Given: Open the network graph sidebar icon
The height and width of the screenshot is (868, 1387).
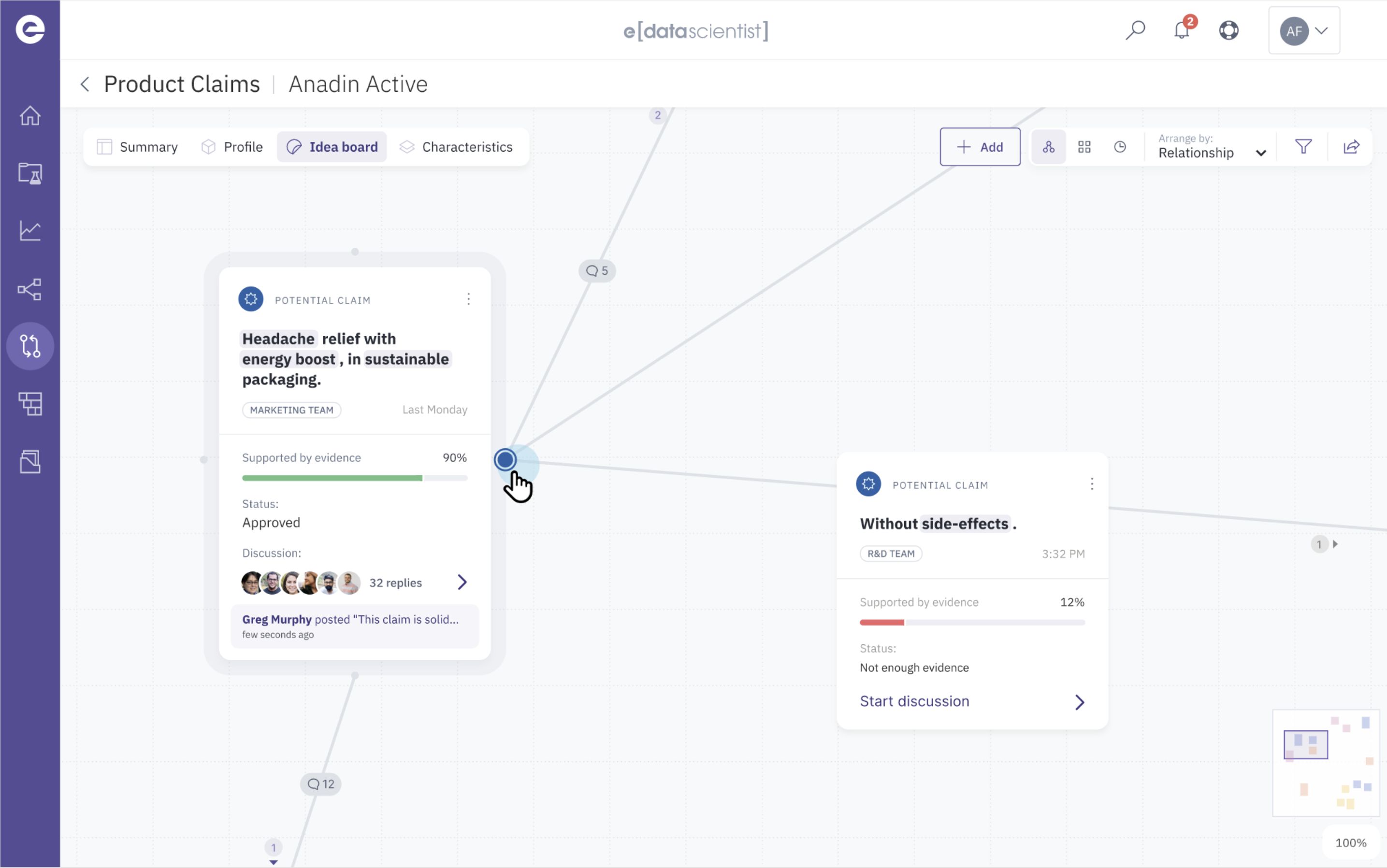Looking at the screenshot, I should point(30,289).
